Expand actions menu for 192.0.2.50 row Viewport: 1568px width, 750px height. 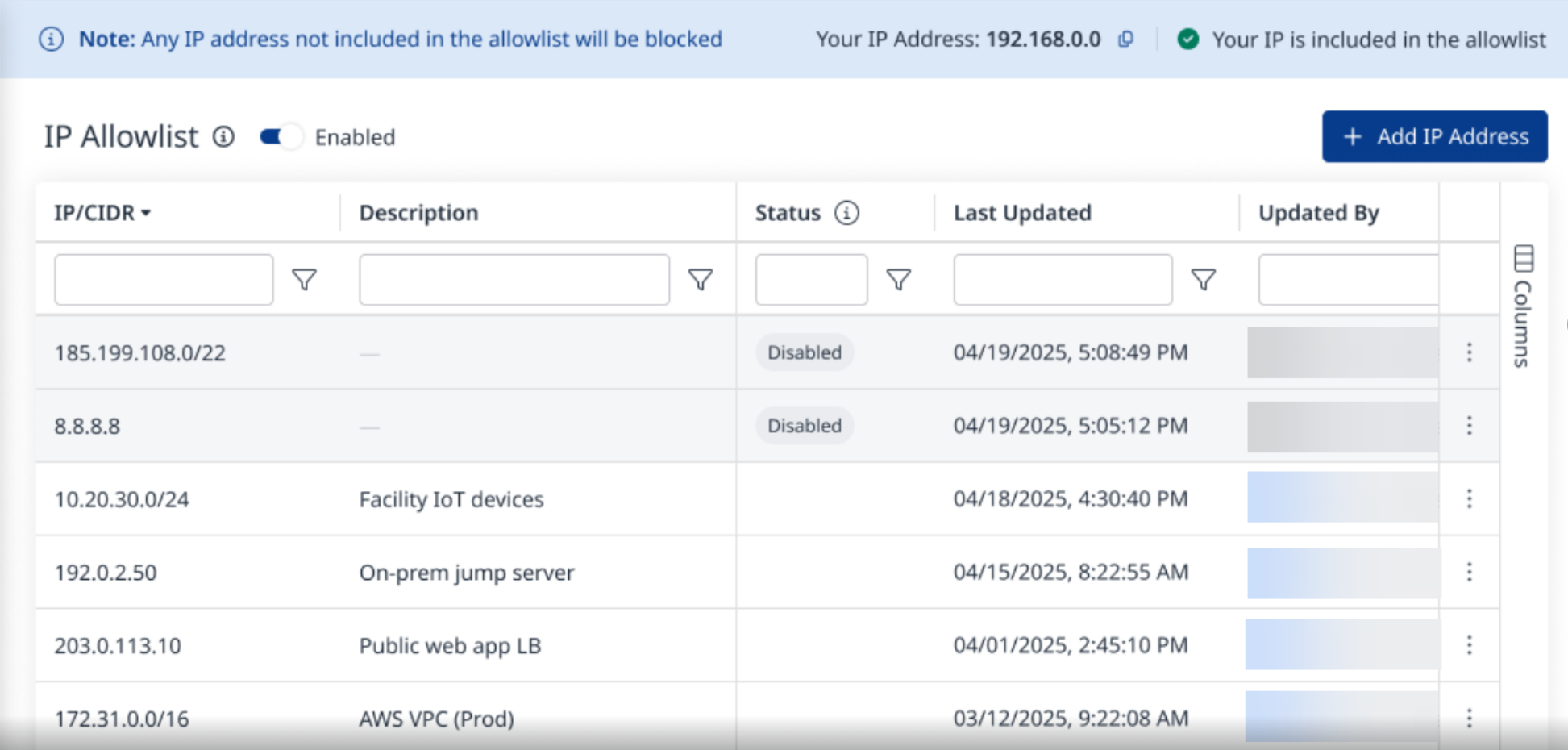(1469, 572)
